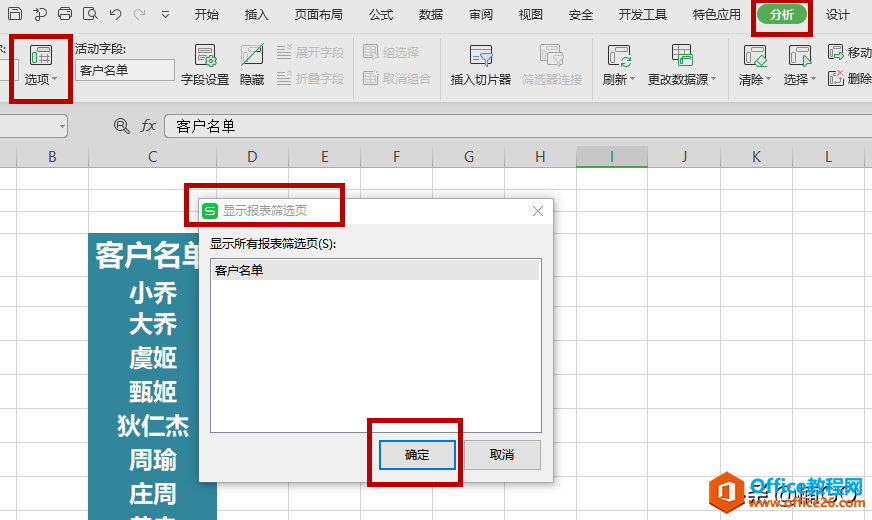Click the 大乔 cell
Image resolution: width=872 pixels, height=520 pixels.
[x=152, y=324]
